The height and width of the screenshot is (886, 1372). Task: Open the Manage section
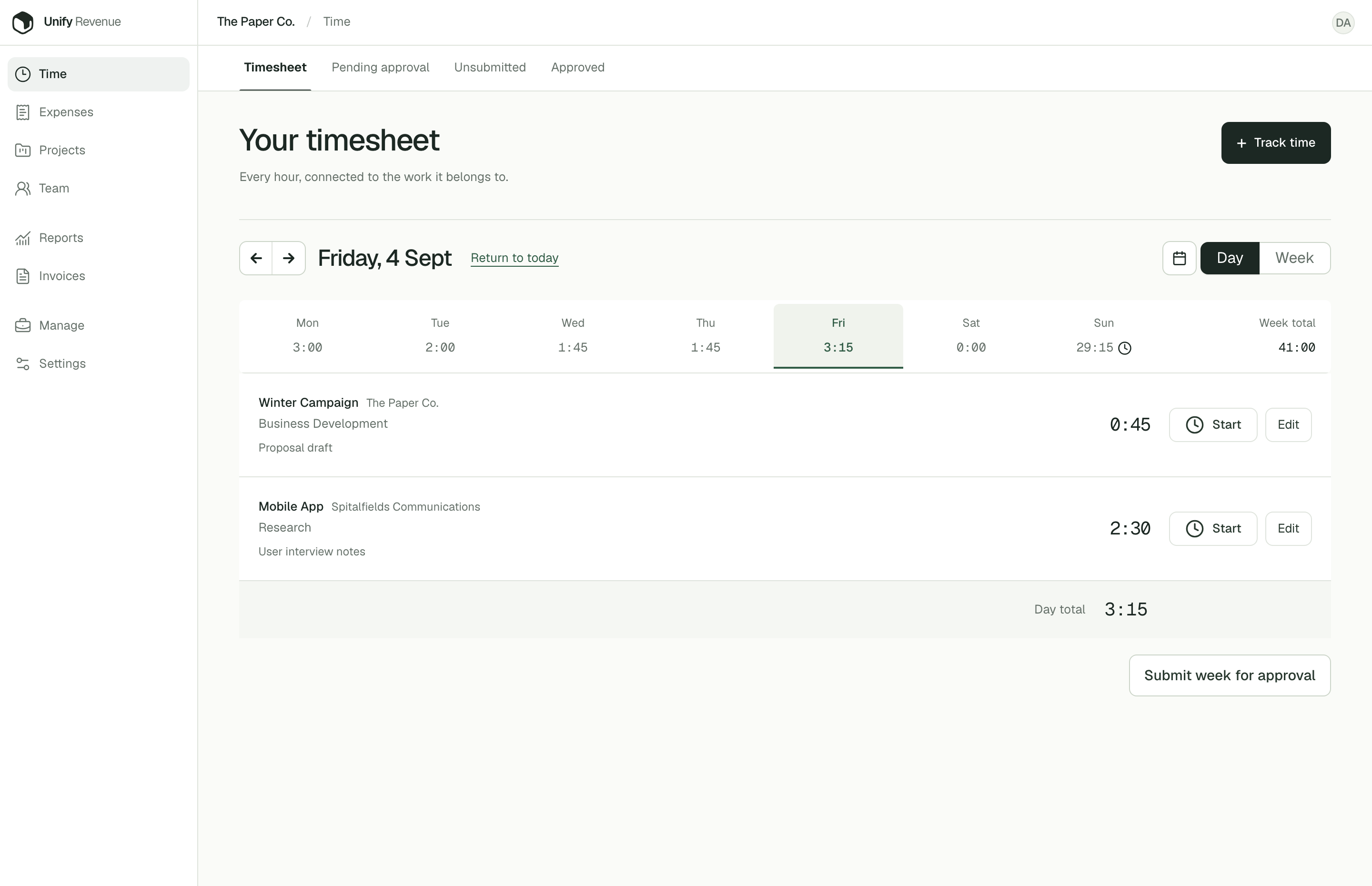[98, 326]
